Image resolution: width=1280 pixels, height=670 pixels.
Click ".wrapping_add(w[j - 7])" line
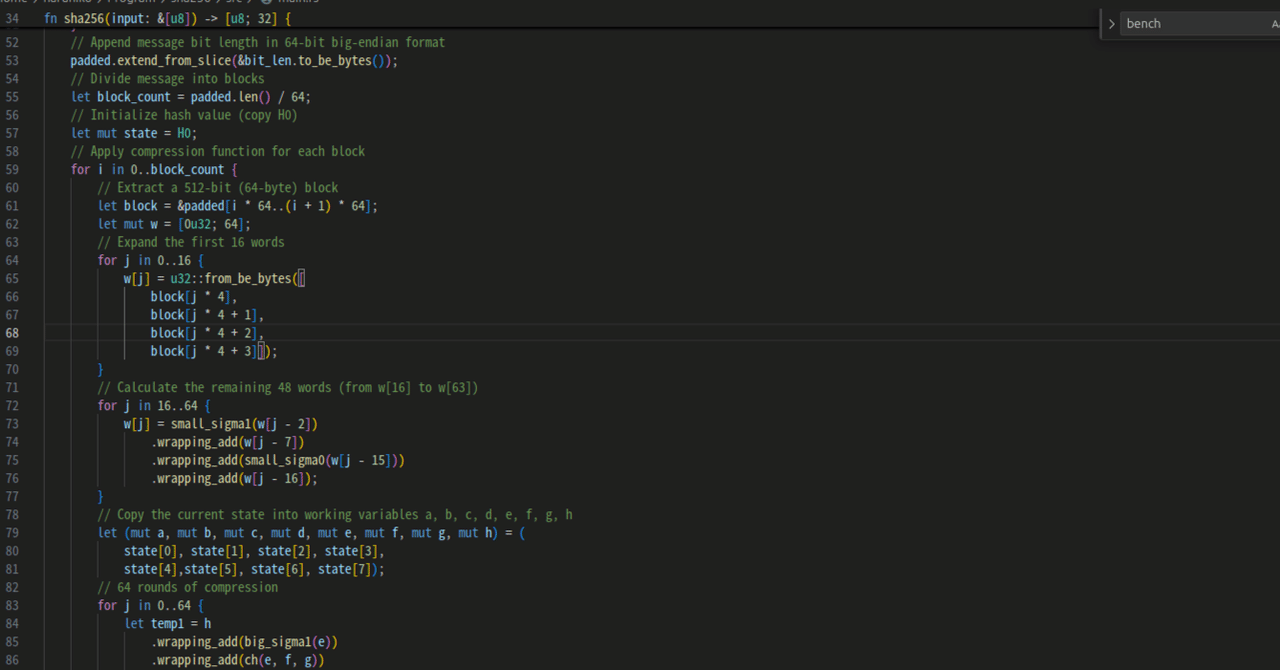click(228, 442)
